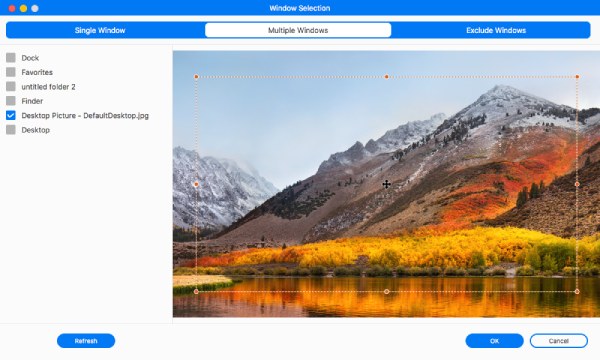Viewport: 600px width, 360px height.
Task: Check the Desktop checkbox
Action: point(11,130)
